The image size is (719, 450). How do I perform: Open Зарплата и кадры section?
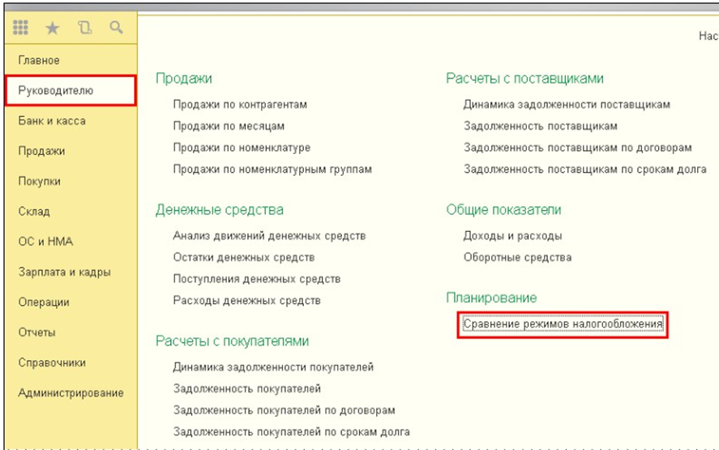pos(64,272)
